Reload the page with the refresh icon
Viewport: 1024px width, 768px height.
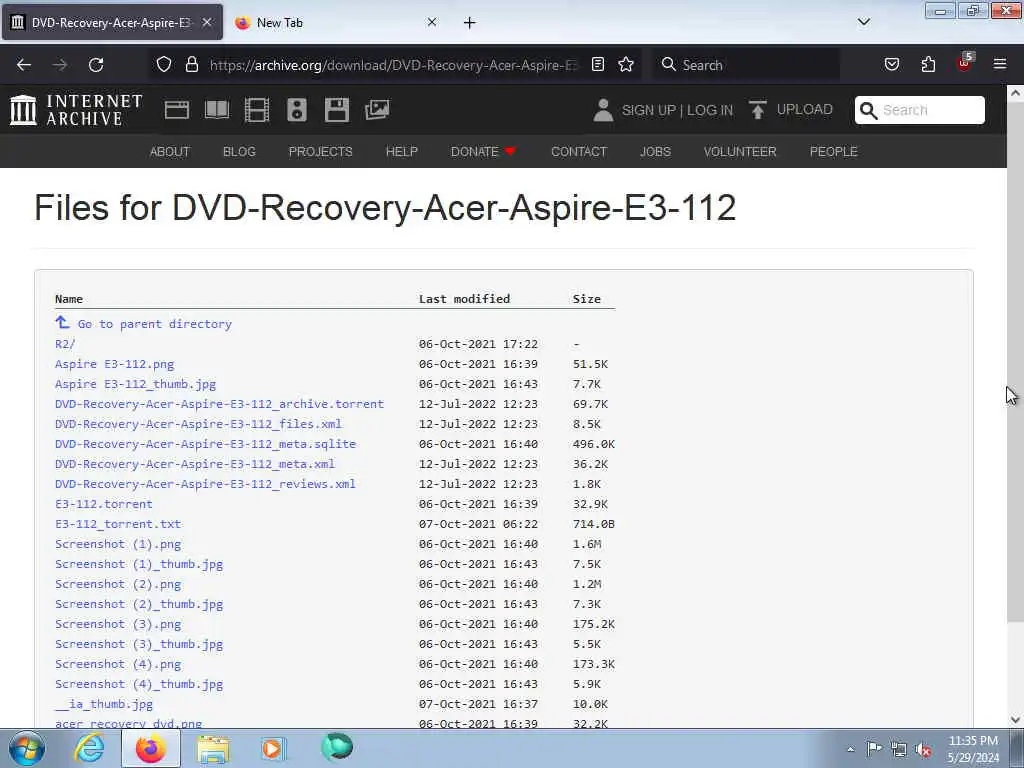[96, 65]
